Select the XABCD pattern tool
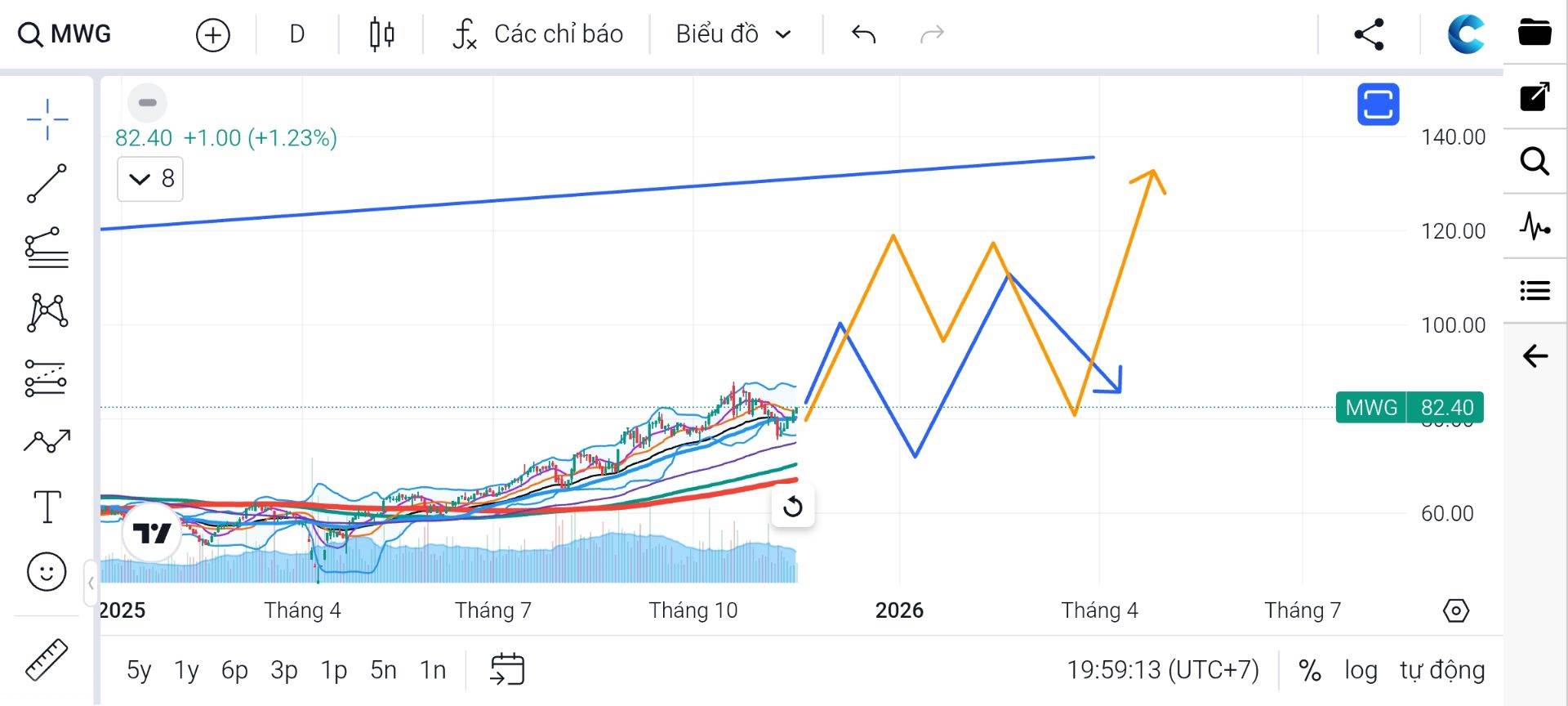Image resolution: width=1568 pixels, height=706 pixels. click(x=47, y=312)
